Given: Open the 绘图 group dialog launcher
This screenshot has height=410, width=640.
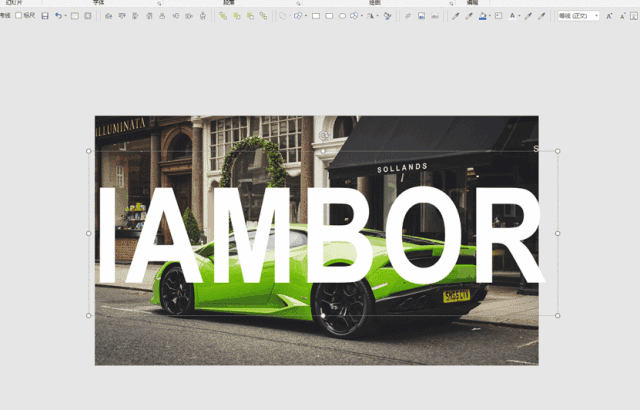Looking at the screenshot, I should coord(451,3).
